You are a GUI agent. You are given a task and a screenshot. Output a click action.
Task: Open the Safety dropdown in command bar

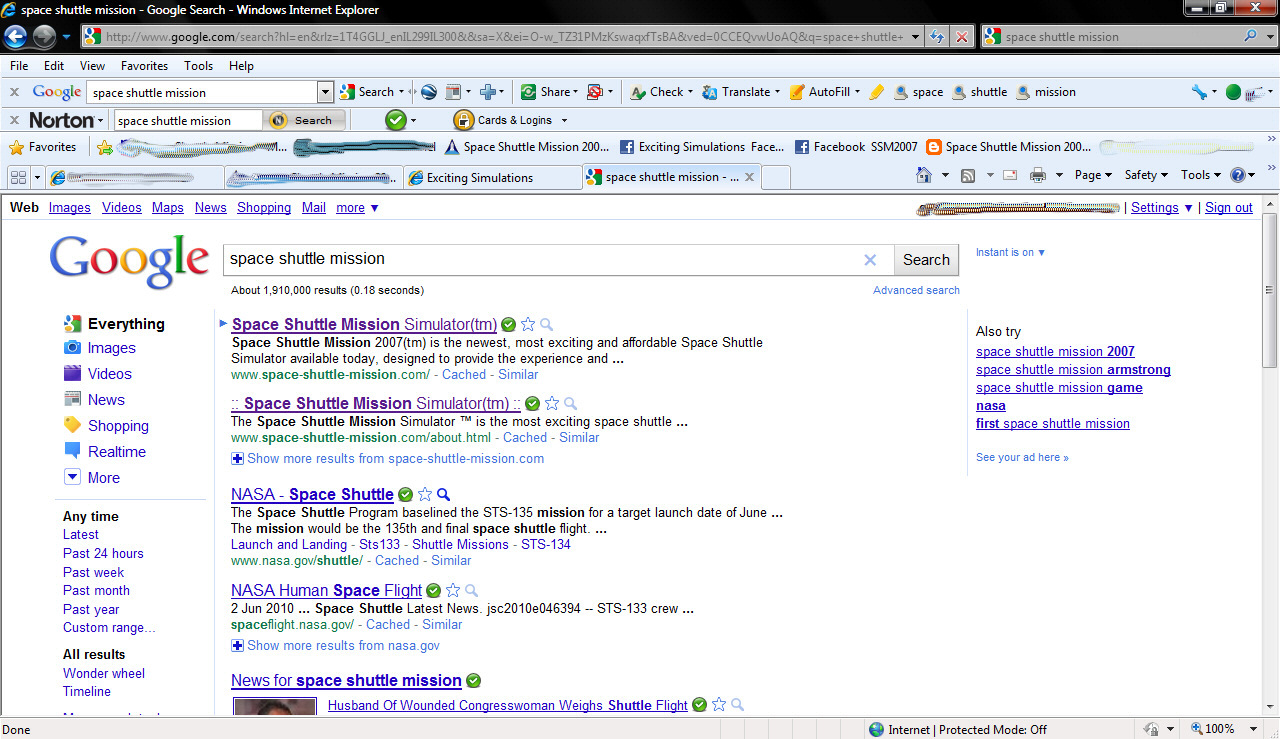click(x=1146, y=175)
